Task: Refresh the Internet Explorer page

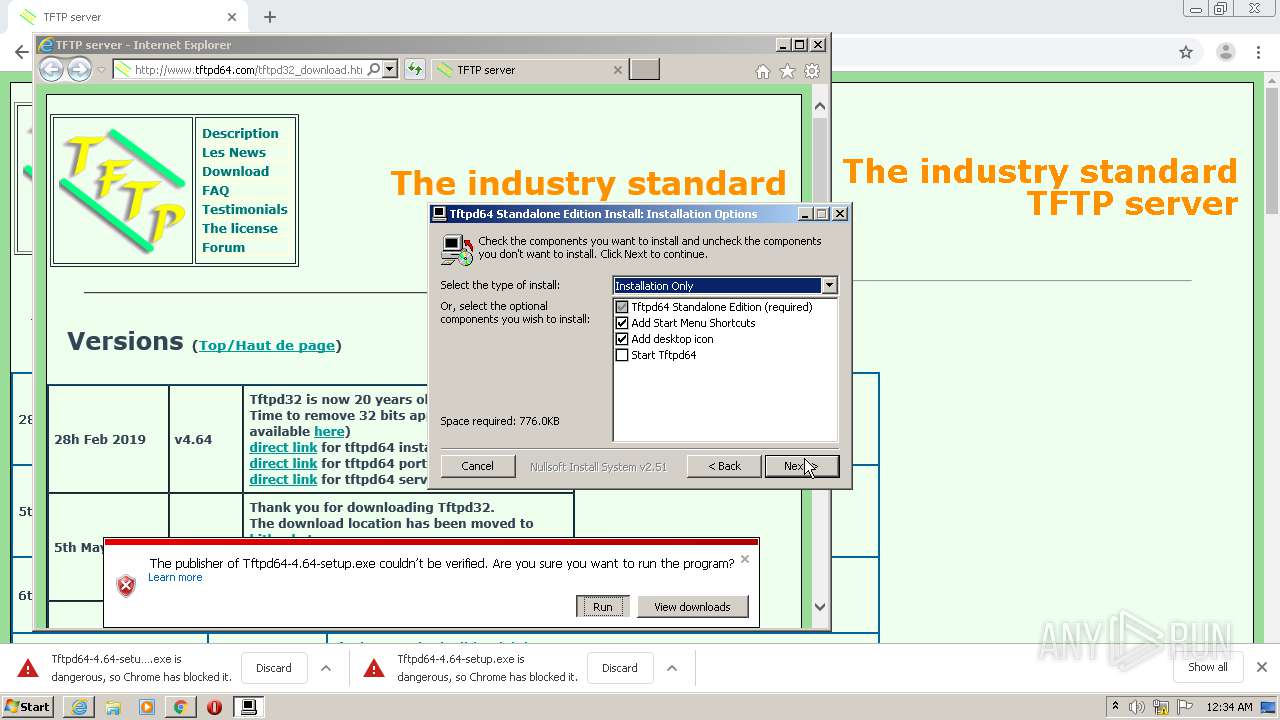Action: pyautogui.click(x=415, y=69)
